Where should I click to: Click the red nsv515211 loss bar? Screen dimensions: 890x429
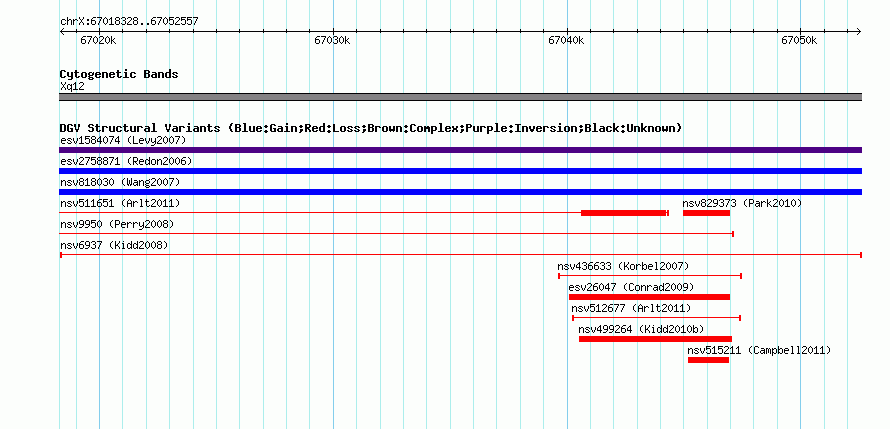coord(708,360)
